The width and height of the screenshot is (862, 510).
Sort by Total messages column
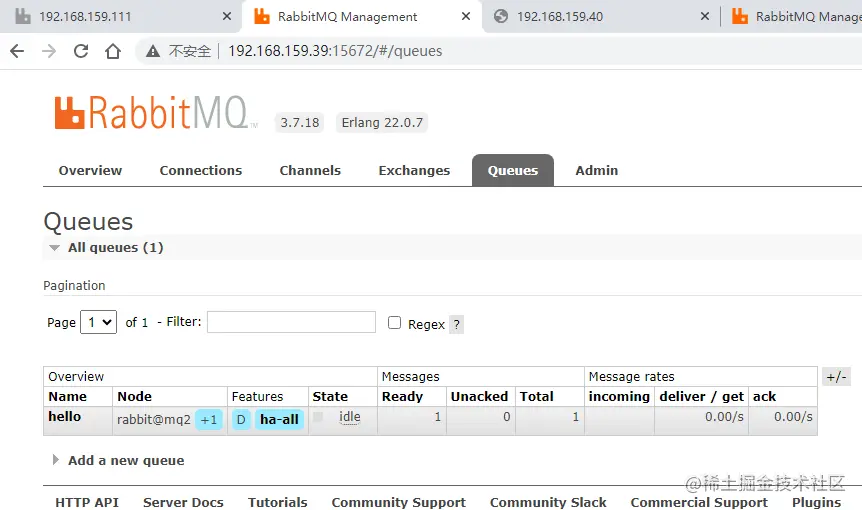(537, 396)
